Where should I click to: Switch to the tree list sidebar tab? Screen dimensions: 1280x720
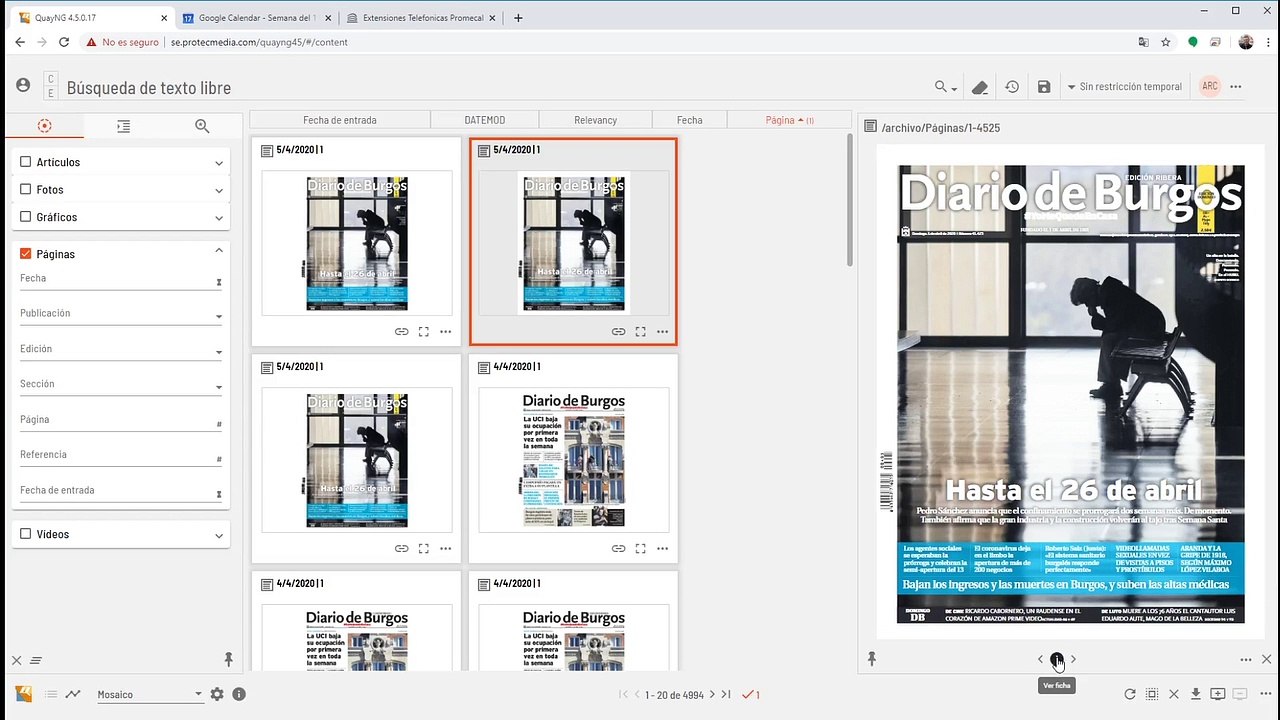click(x=123, y=126)
